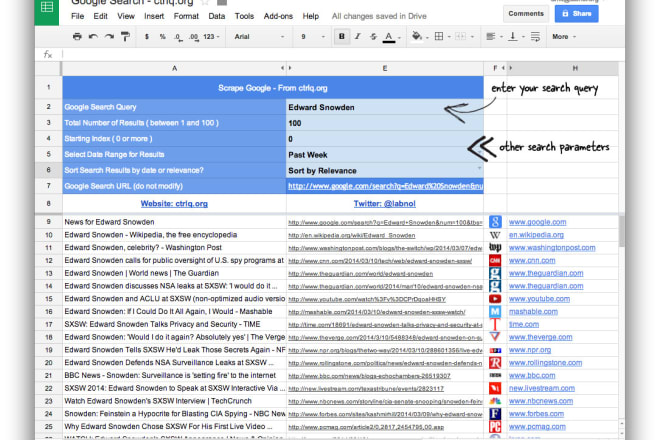The height and width of the screenshot is (440, 660).
Task: Increase decimal places
Action: [194, 37]
